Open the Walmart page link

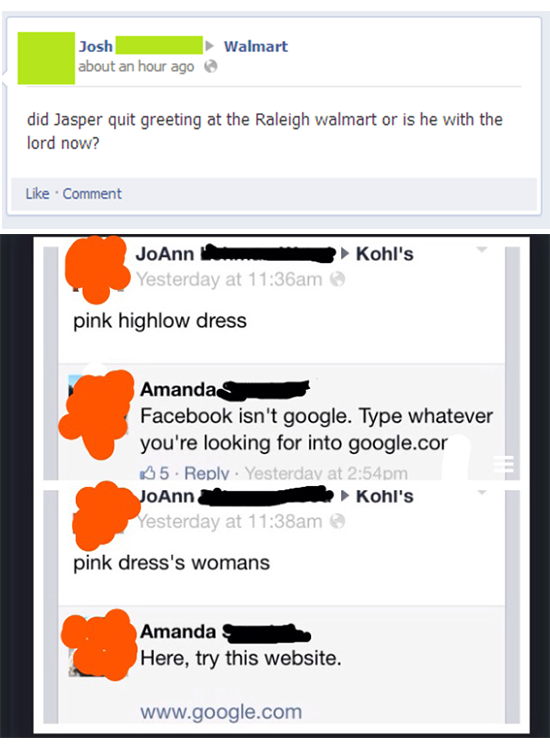256,46
